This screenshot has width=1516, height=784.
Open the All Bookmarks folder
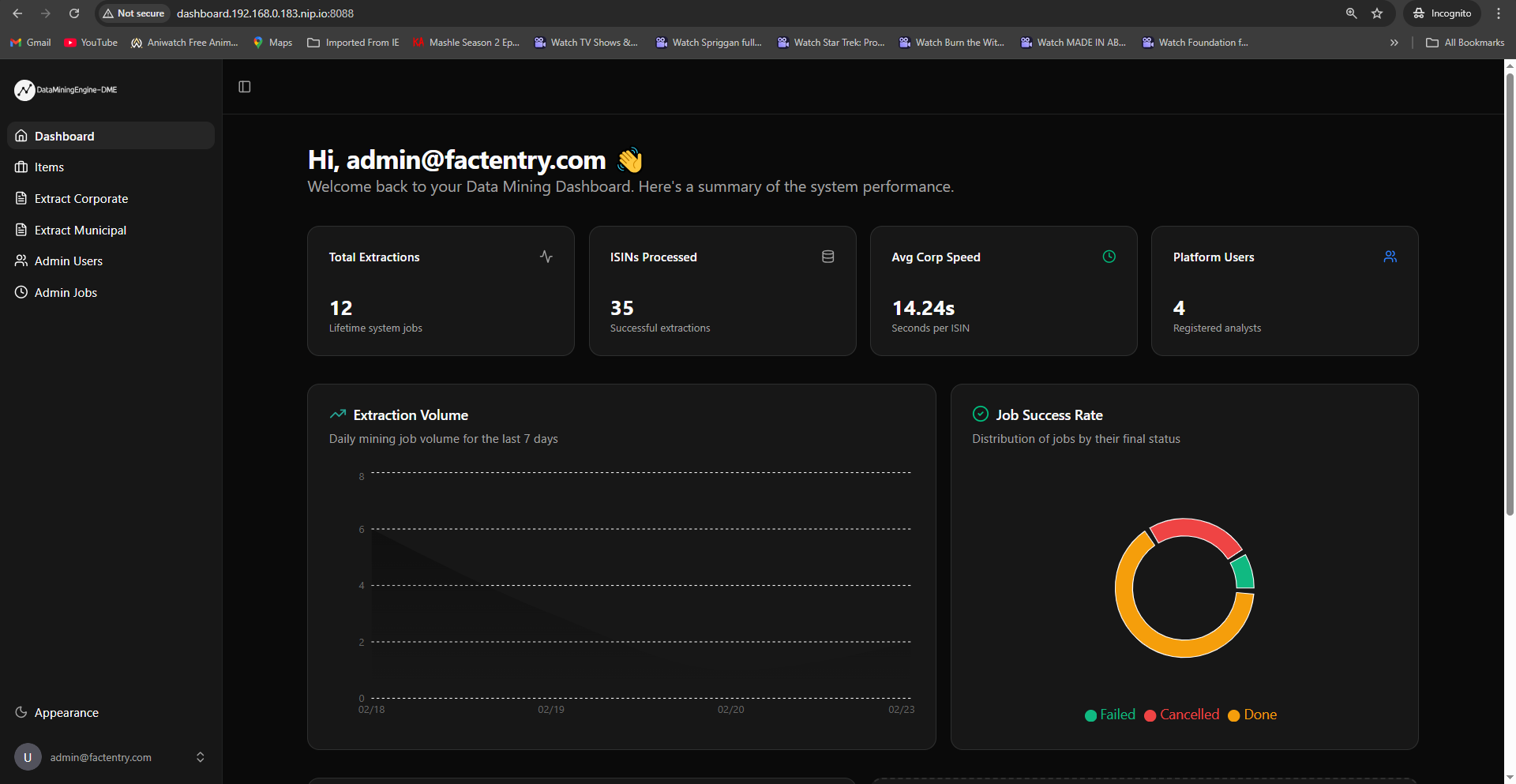tap(1465, 43)
